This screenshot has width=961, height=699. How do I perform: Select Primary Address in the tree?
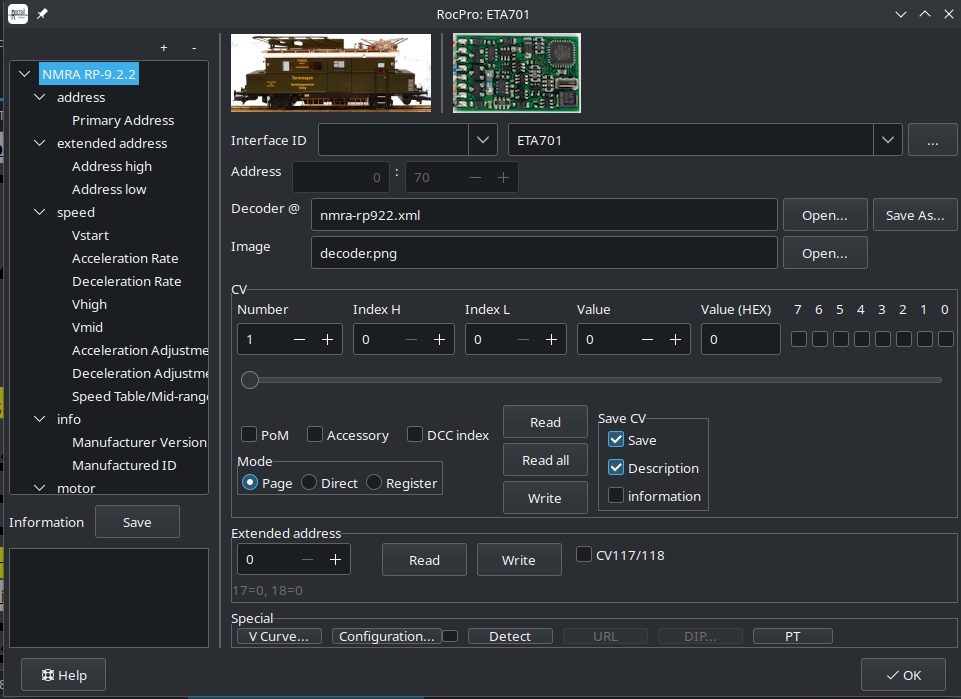point(123,120)
